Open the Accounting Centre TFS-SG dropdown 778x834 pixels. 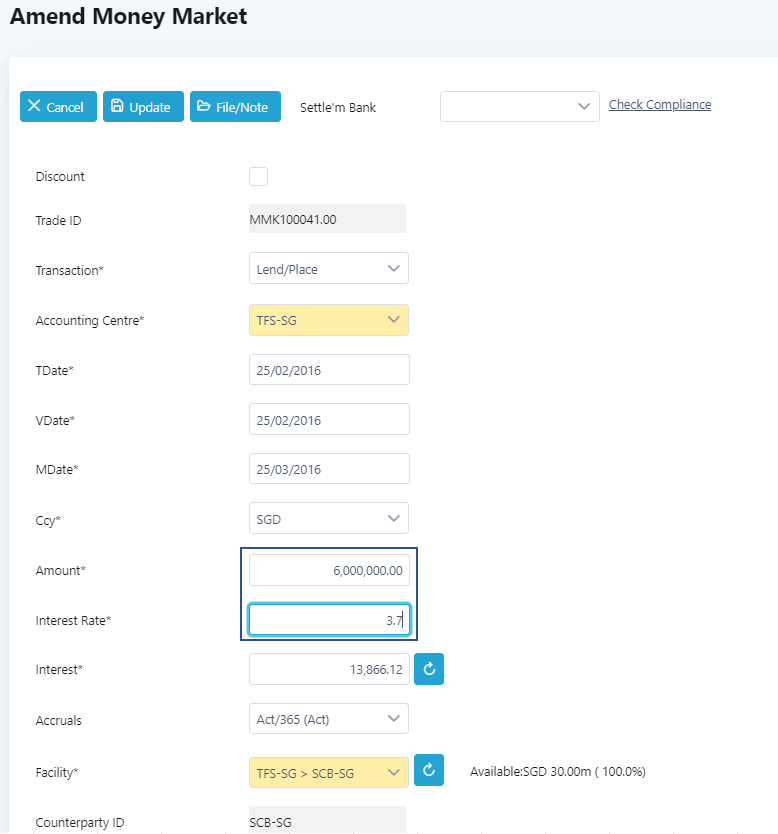328,320
